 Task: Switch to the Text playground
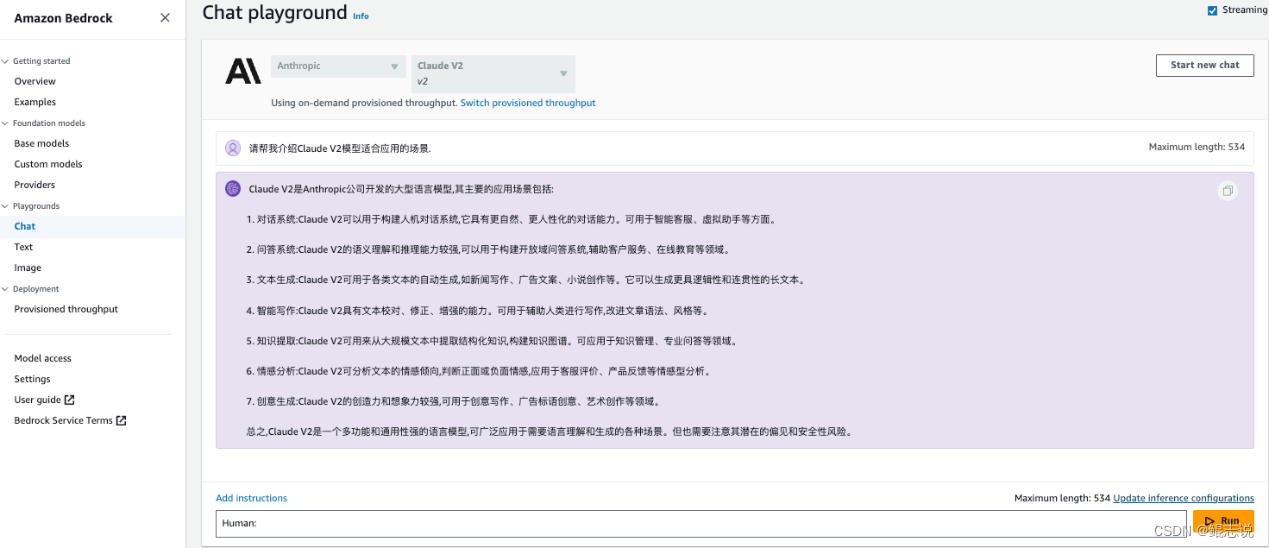24,247
